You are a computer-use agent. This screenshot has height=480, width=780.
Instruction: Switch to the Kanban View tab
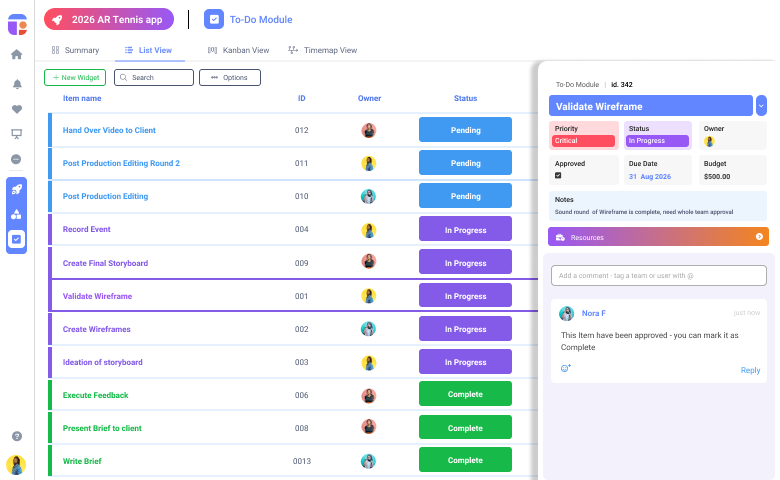point(238,50)
